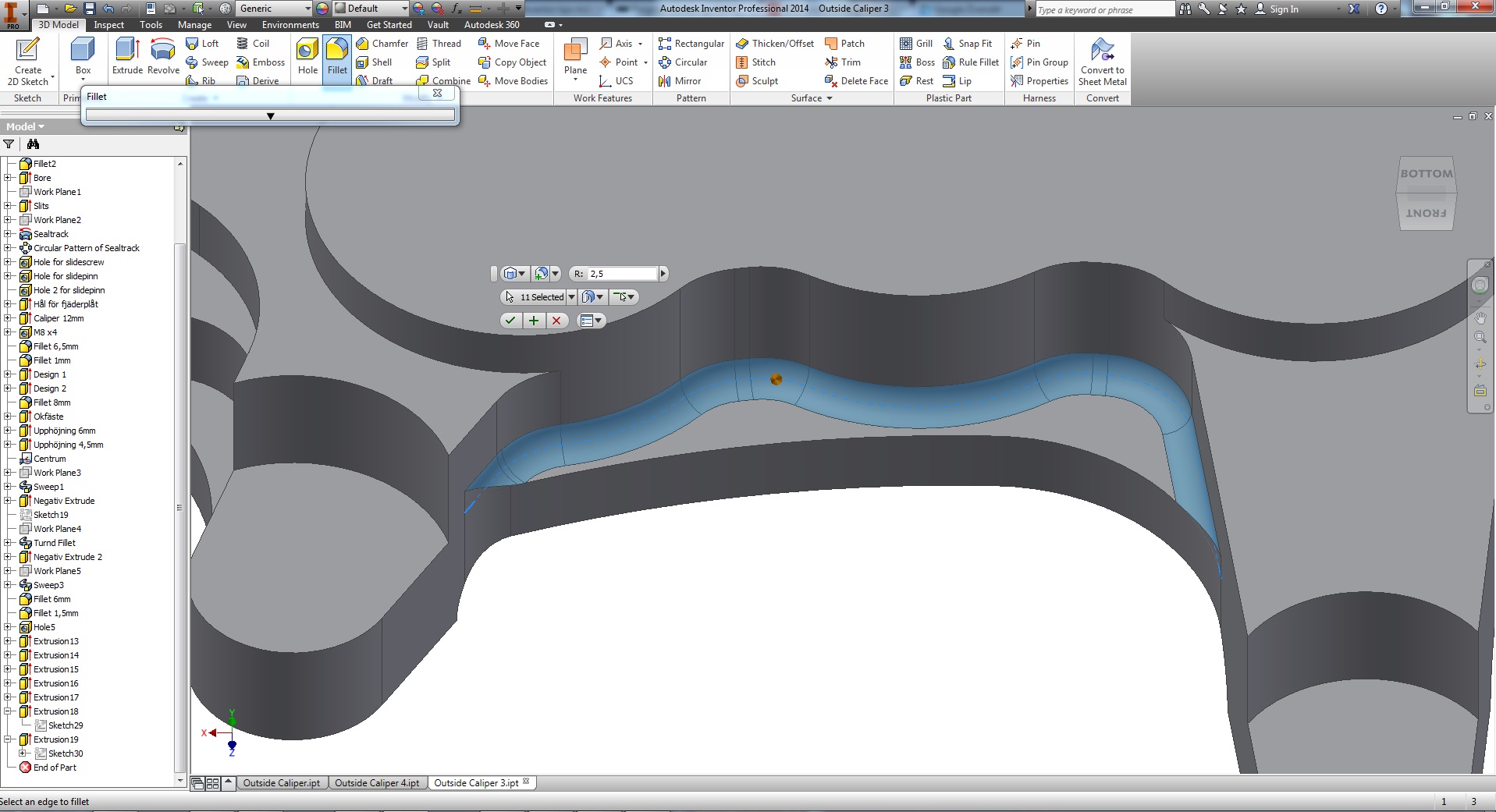Viewport: 1496px width, 812px height.
Task: Click the Orbit steering wheel in navigation bar
Action: pos(1480,285)
